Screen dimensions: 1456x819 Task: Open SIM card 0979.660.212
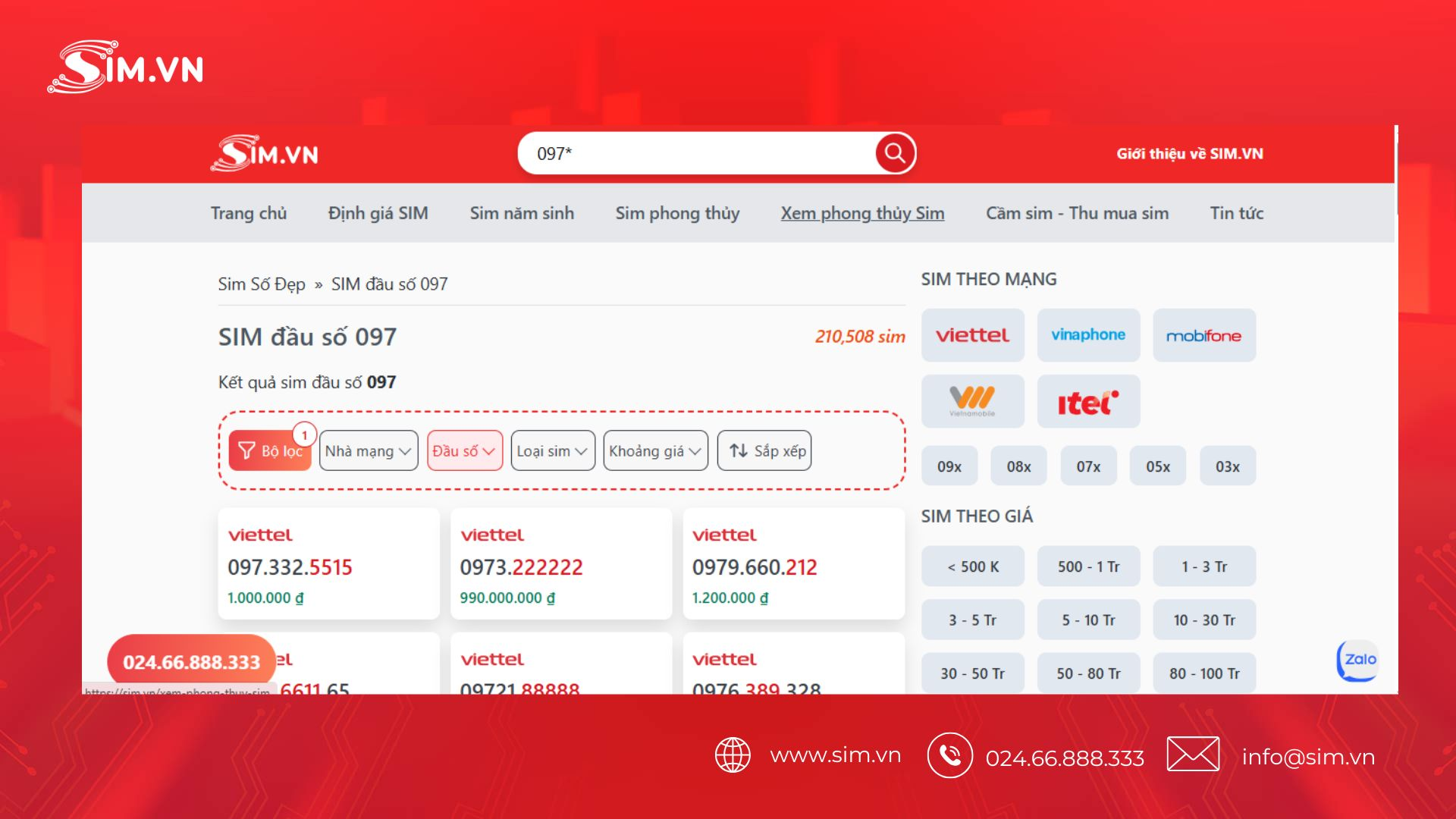point(793,563)
